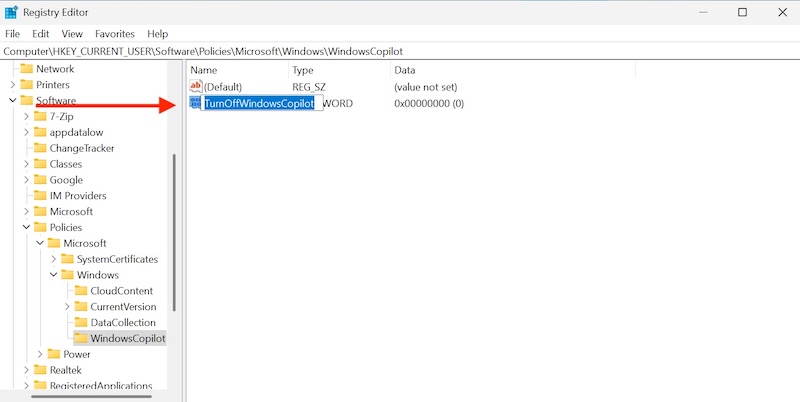
Task: Expand the CurrentVersion key
Action: (x=67, y=307)
